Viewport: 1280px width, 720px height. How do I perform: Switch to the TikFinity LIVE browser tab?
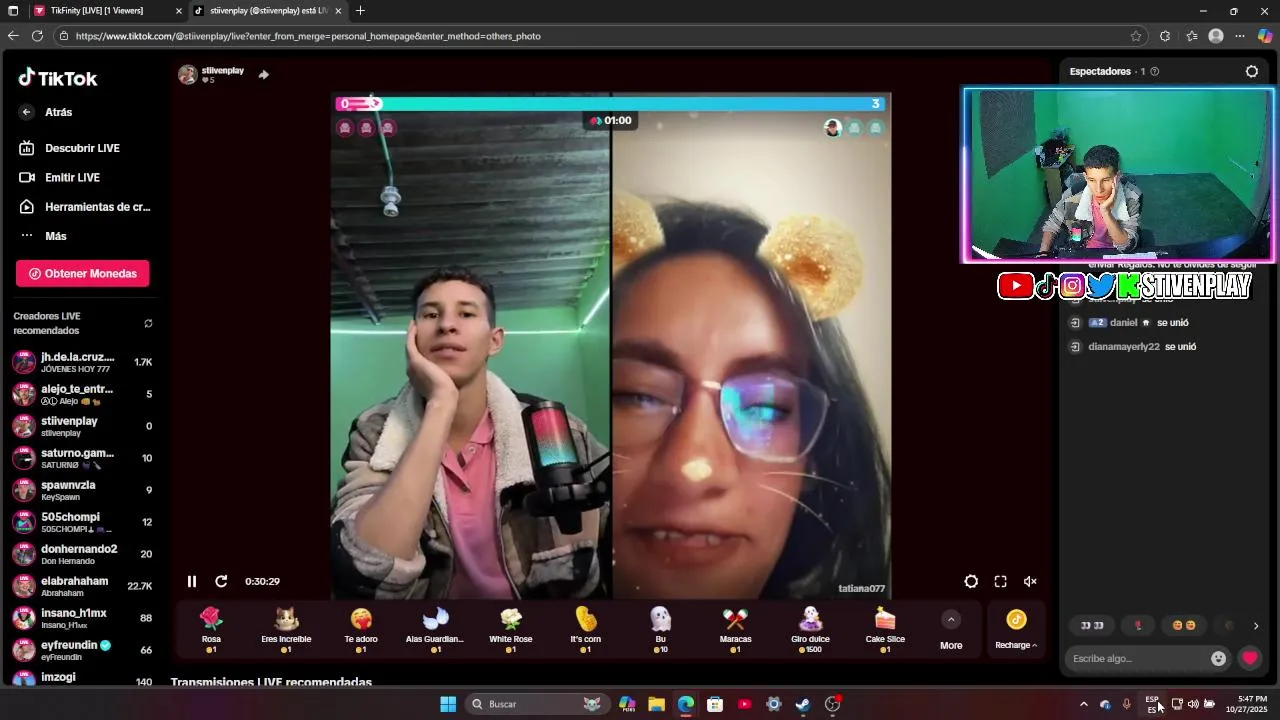coord(108,11)
